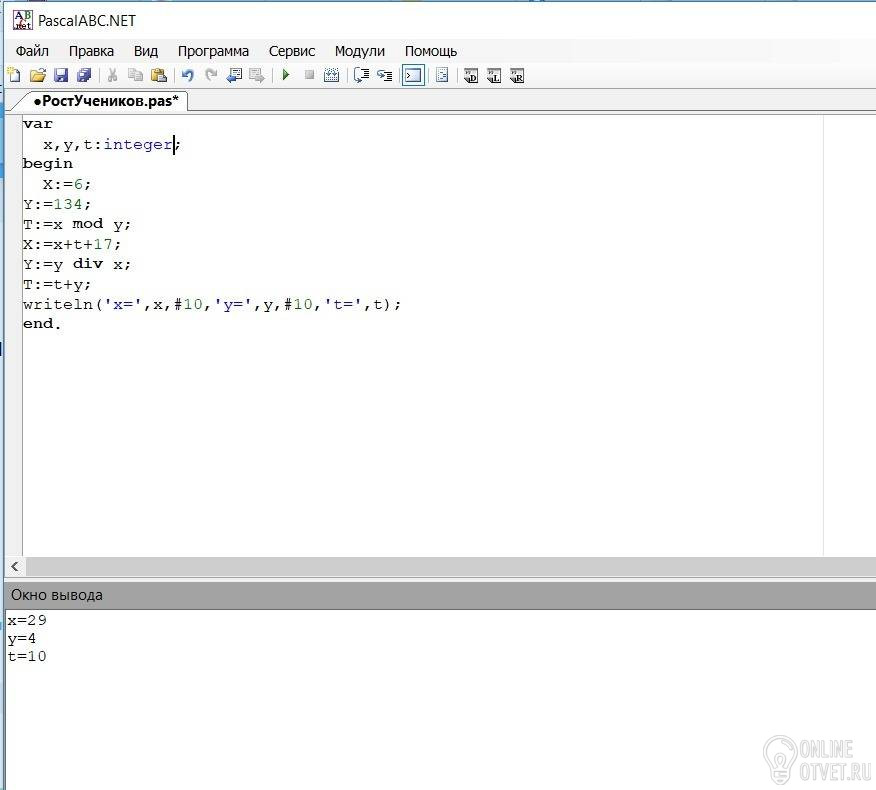
Task: Expand the Помощь menu
Action: pyautogui.click(x=431, y=51)
